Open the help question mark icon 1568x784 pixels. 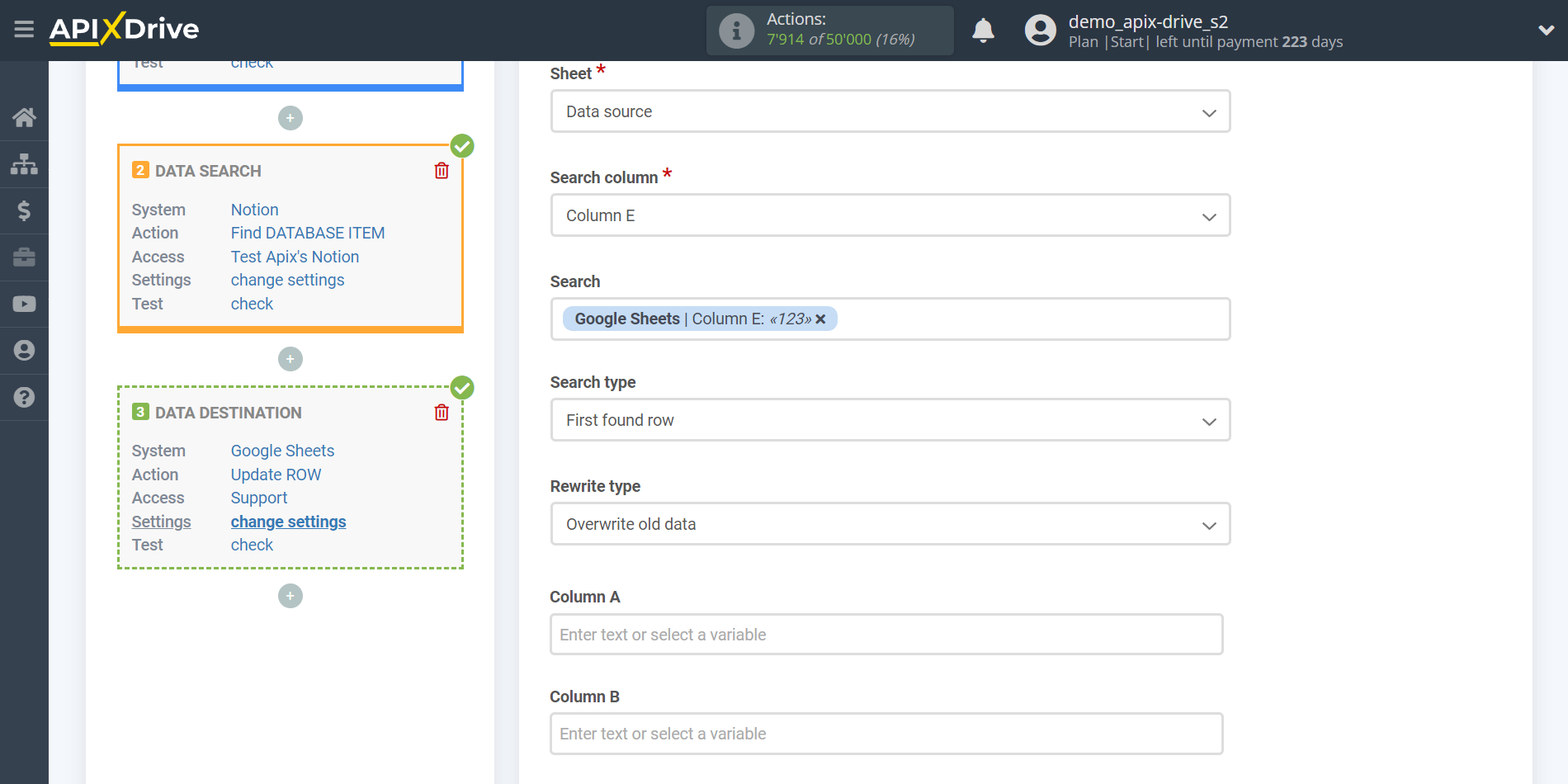click(x=24, y=397)
